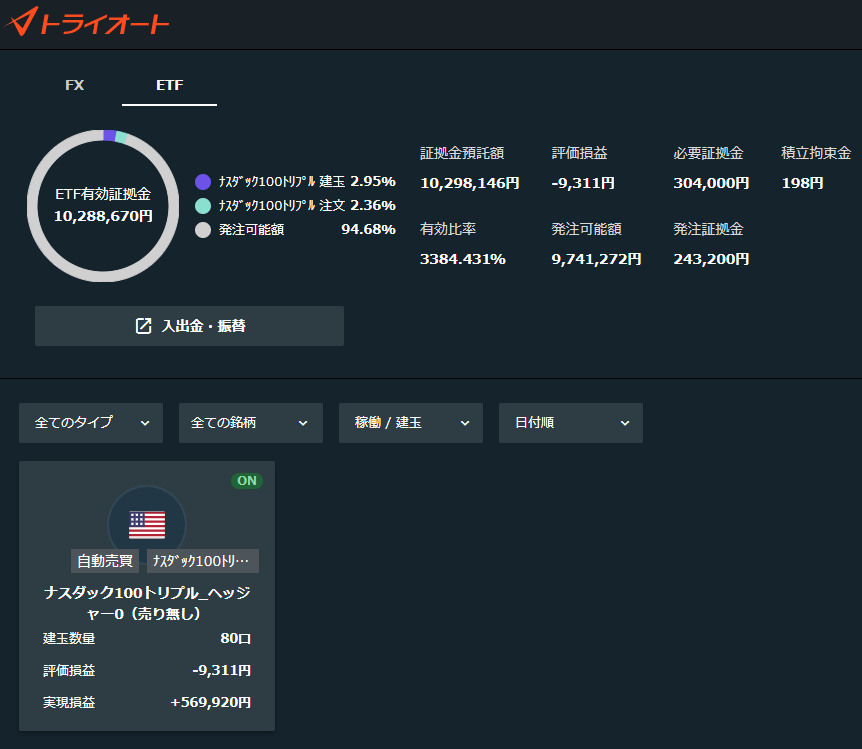The height and width of the screenshot is (749, 862).
Task: Expand the 全ての銘柄 dropdown
Action: [251, 423]
